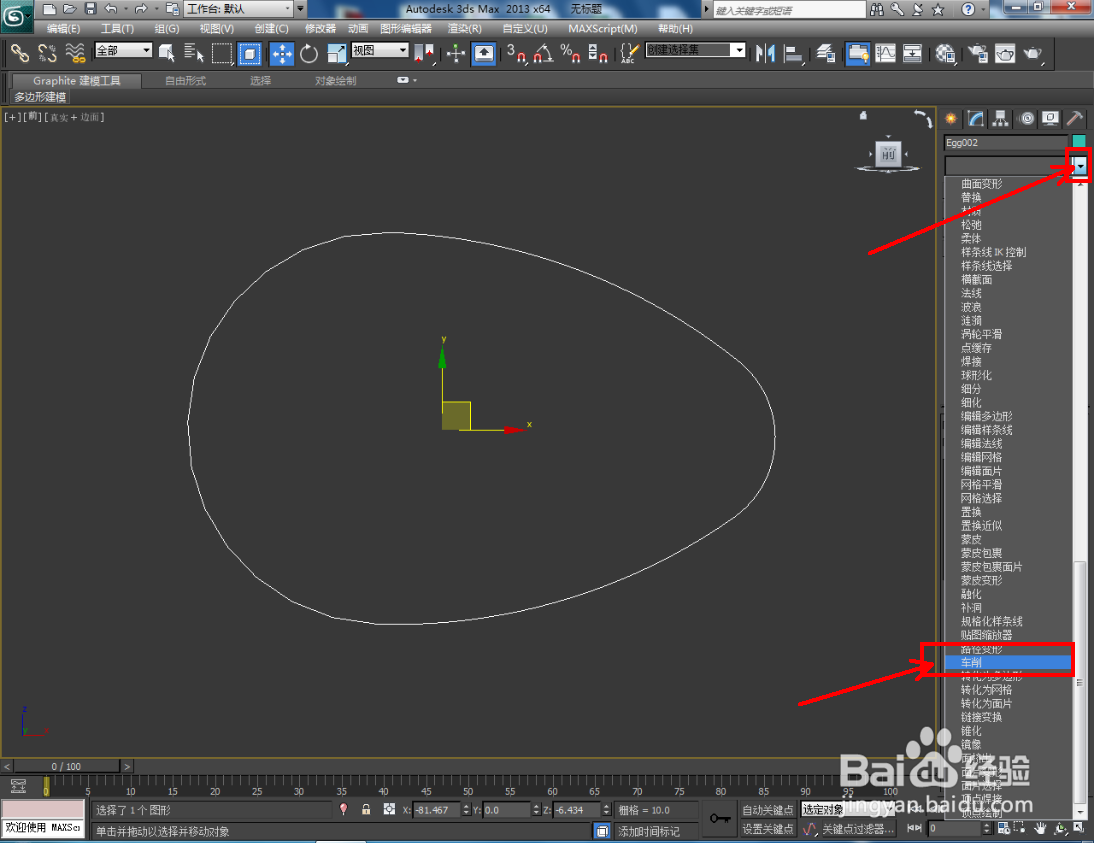The image size is (1094, 843).
Task: Activate the Select and Rotate tool
Action: (x=308, y=53)
